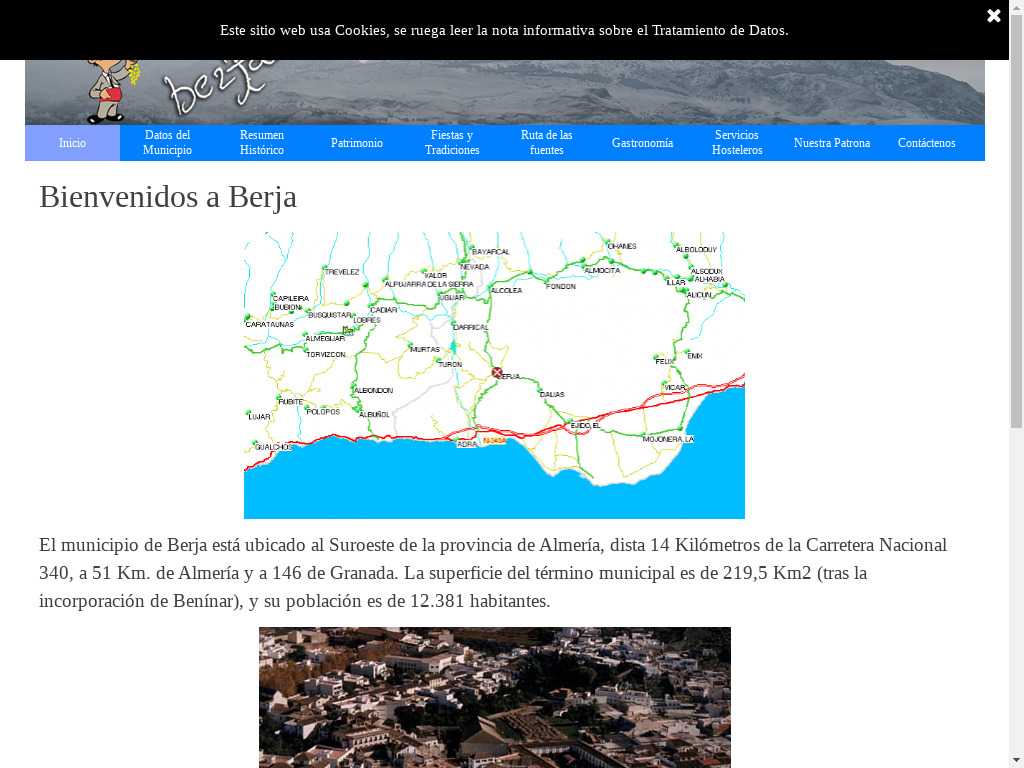
Task: Open the Gastronomía section
Action: (x=642, y=143)
